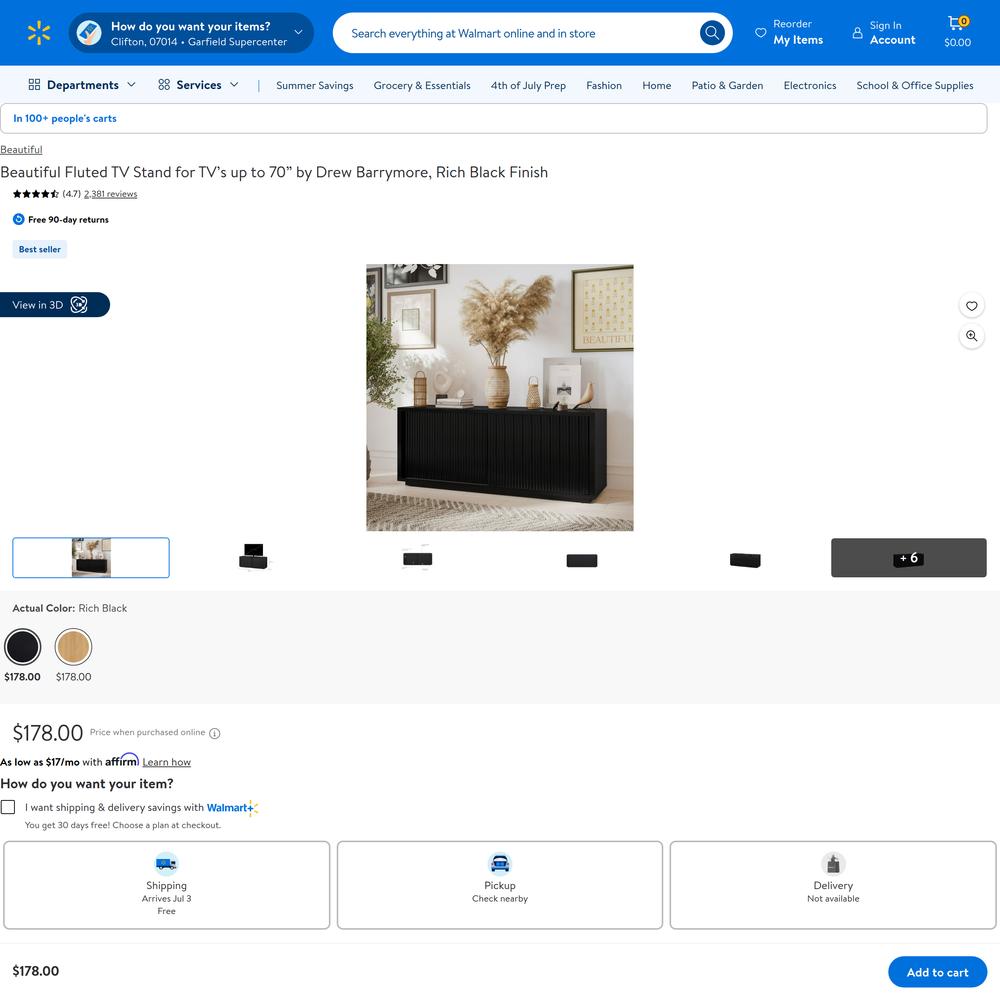Open the Electronics category
The height and width of the screenshot is (1000, 1000).
(810, 85)
